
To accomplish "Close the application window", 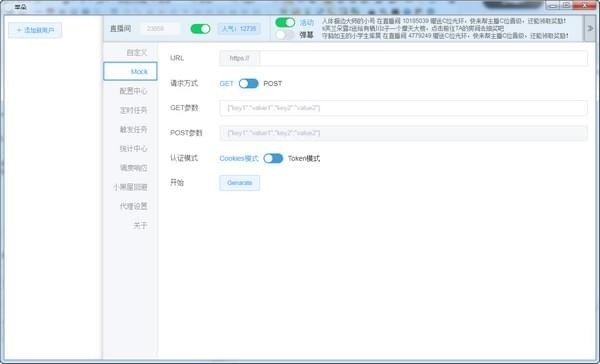I will [584, 5].
